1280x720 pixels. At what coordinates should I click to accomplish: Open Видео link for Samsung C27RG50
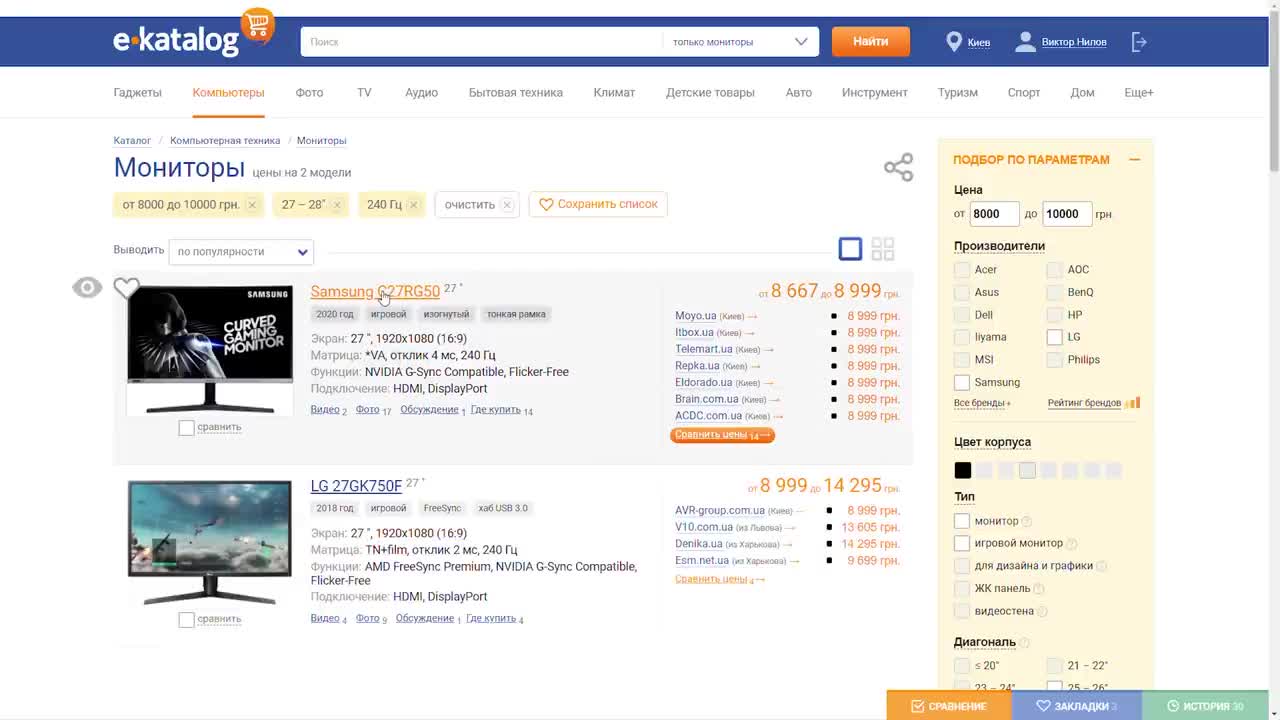[325, 410]
